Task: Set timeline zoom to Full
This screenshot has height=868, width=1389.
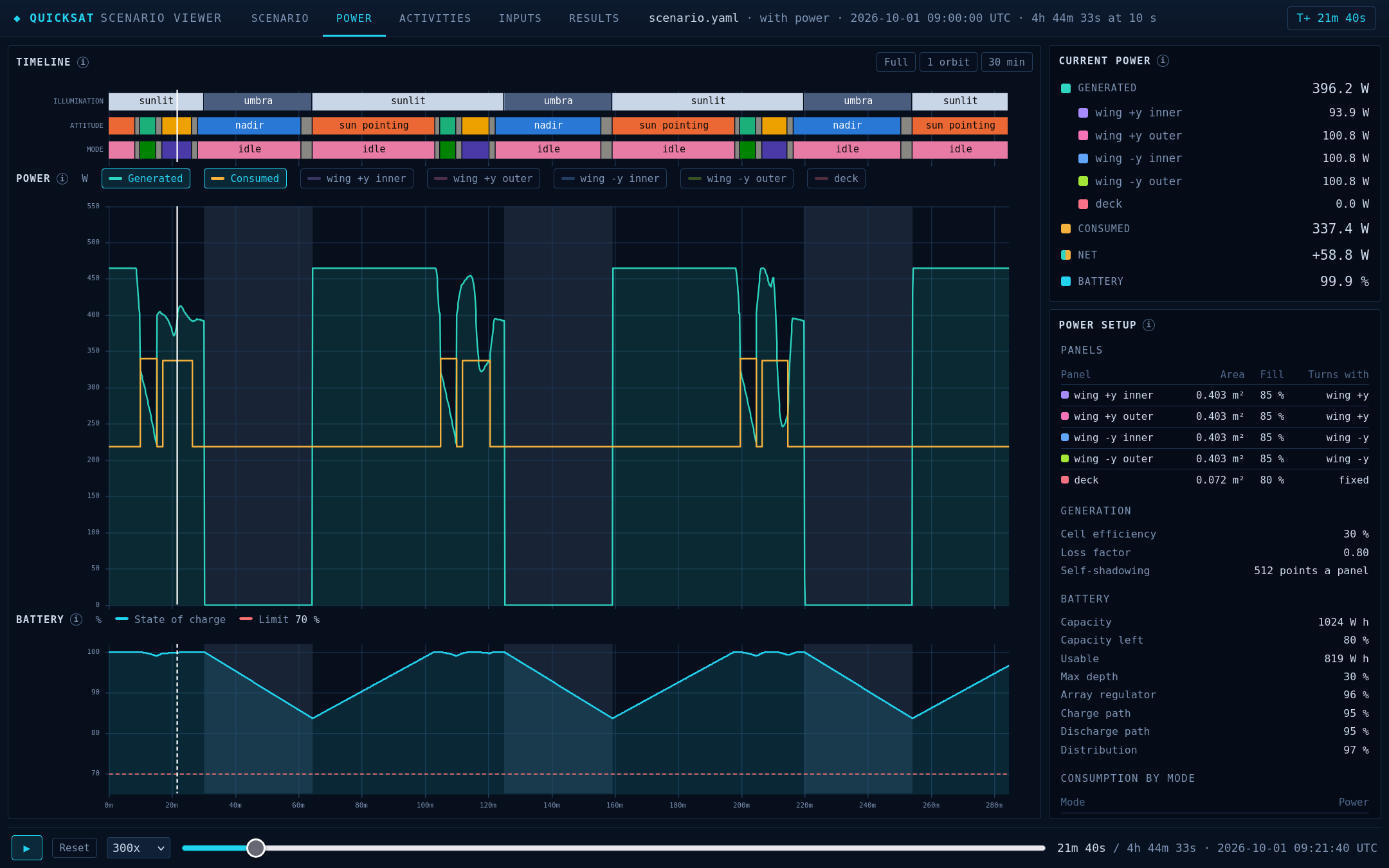Action: 896,62
